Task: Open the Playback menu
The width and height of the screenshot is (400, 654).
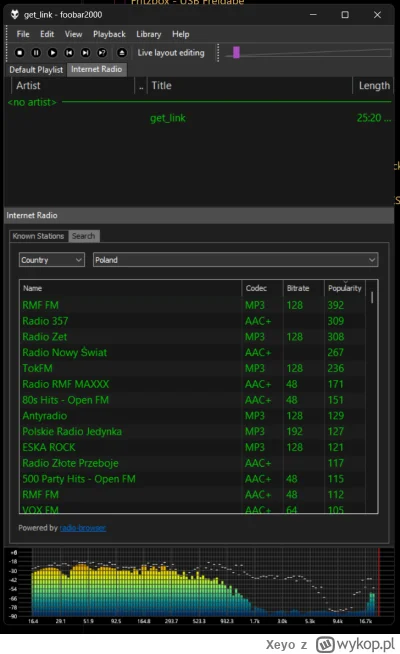Action: (x=109, y=34)
